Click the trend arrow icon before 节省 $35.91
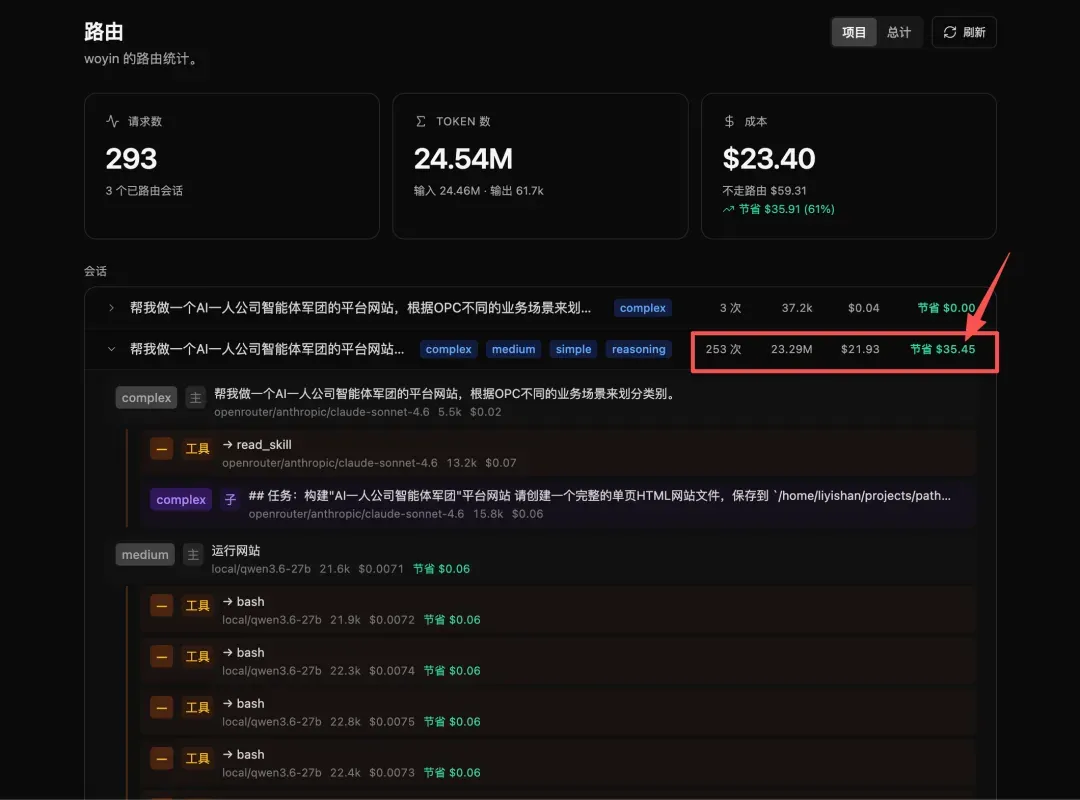1080x800 pixels. (728, 209)
